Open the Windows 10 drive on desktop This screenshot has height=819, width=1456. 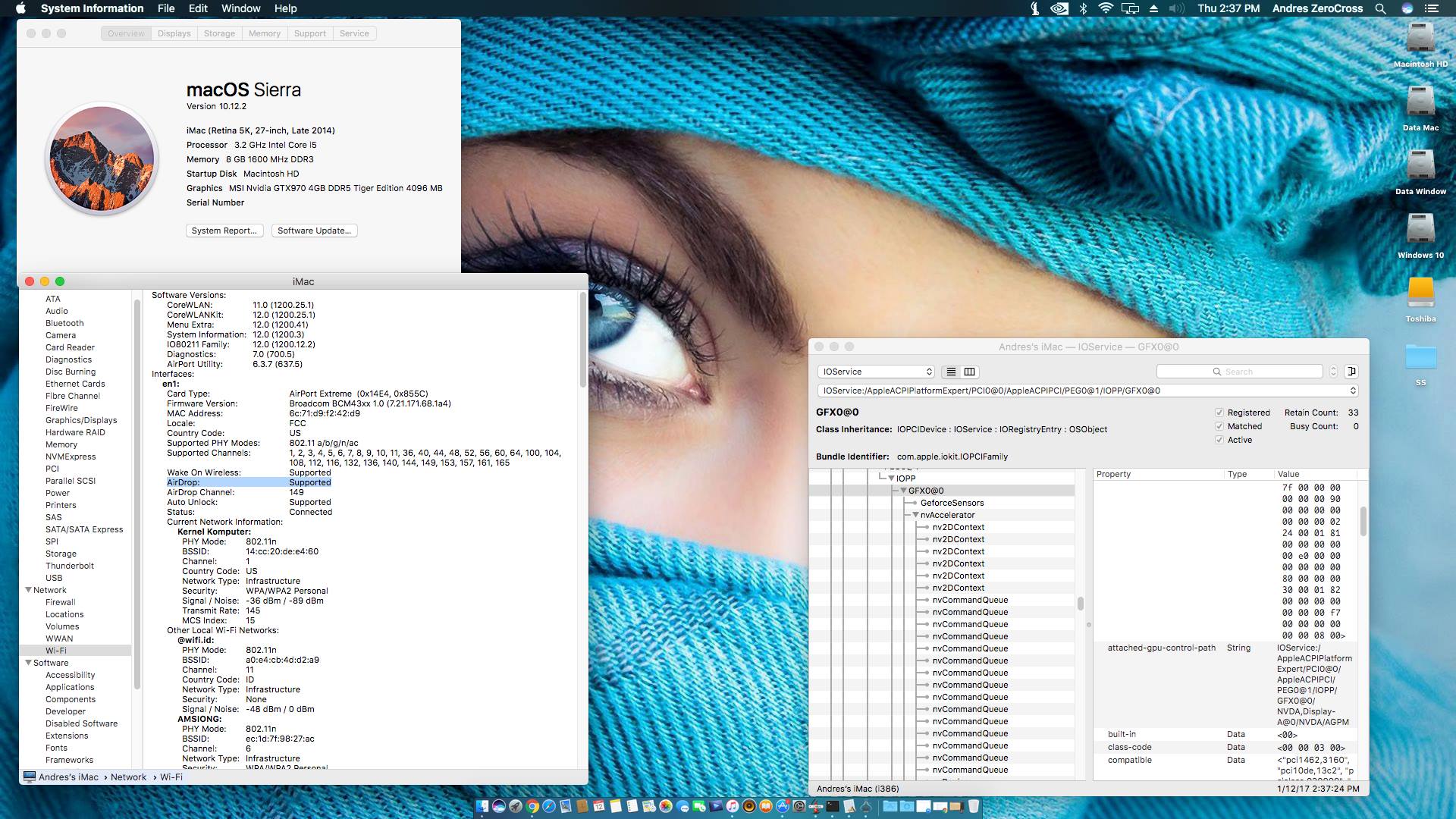(x=1420, y=231)
